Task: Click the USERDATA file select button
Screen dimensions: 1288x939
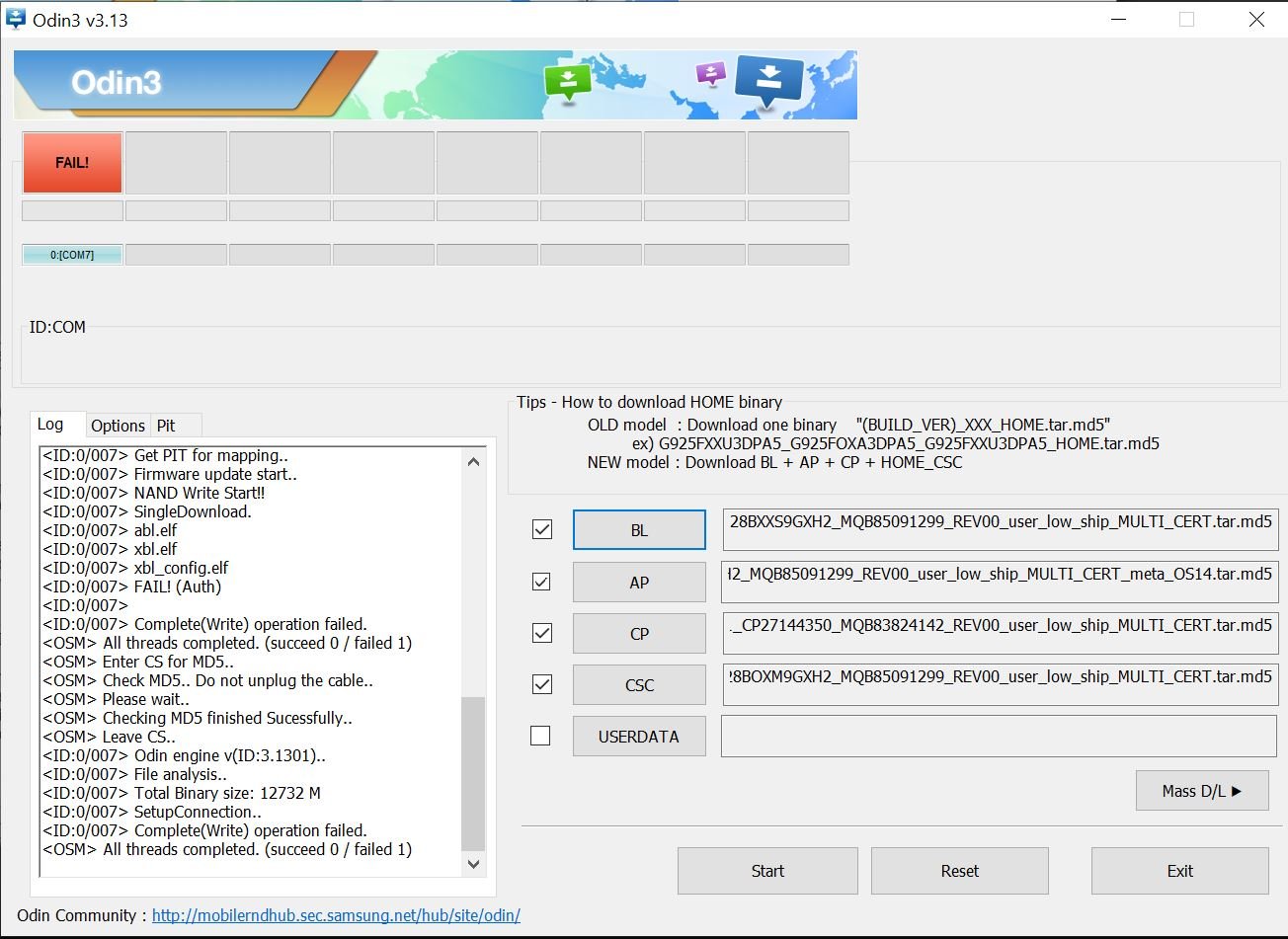Action: [639, 736]
